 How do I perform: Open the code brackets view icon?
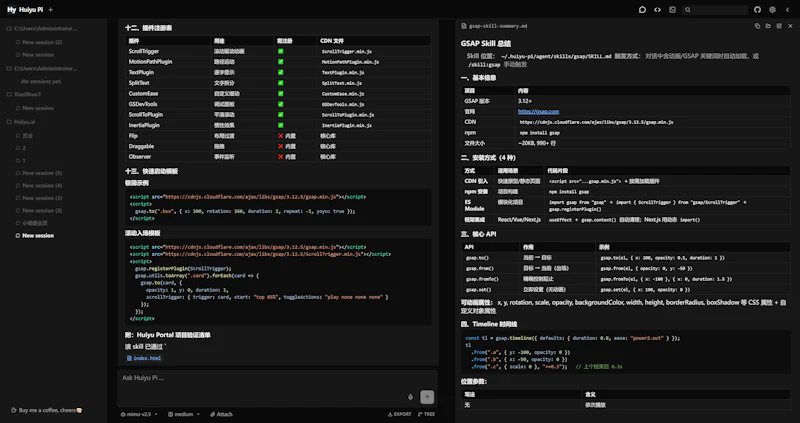click(x=658, y=10)
